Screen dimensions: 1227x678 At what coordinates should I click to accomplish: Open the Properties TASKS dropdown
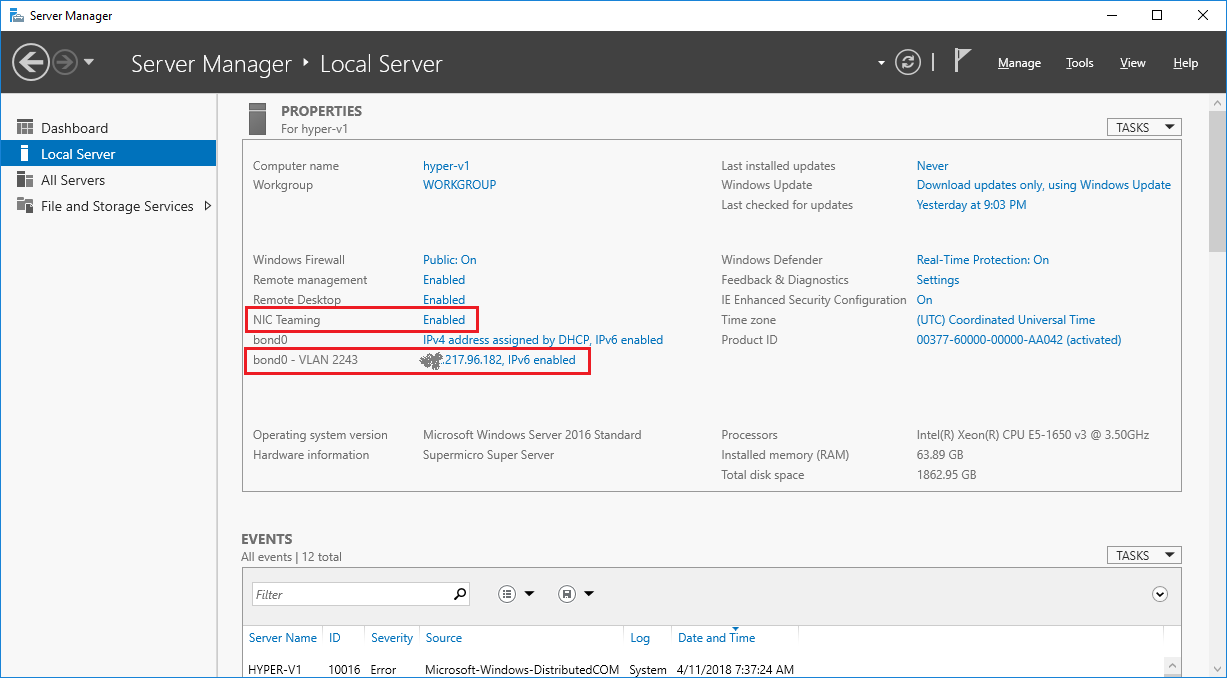(1144, 127)
